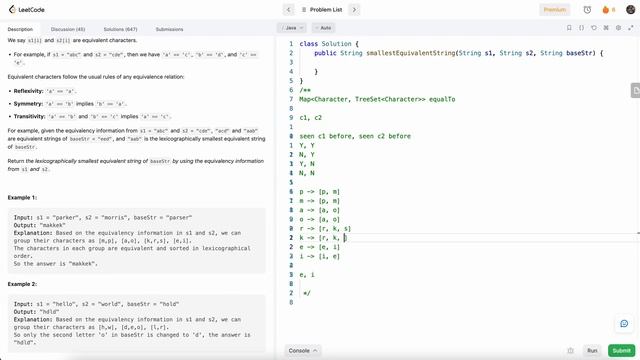Go to the previous problem arrow
Image resolution: width=640 pixels, height=360 pixels.
[289, 9]
